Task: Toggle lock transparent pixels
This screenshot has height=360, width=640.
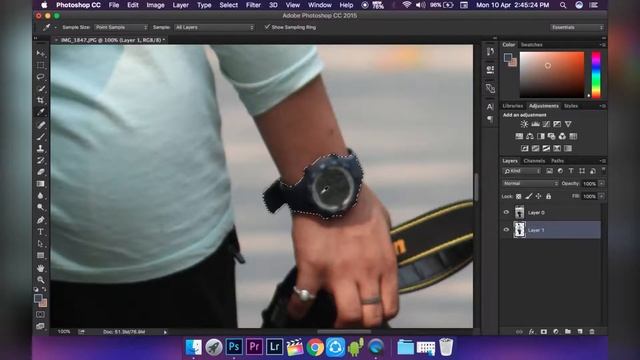Action: [518, 196]
